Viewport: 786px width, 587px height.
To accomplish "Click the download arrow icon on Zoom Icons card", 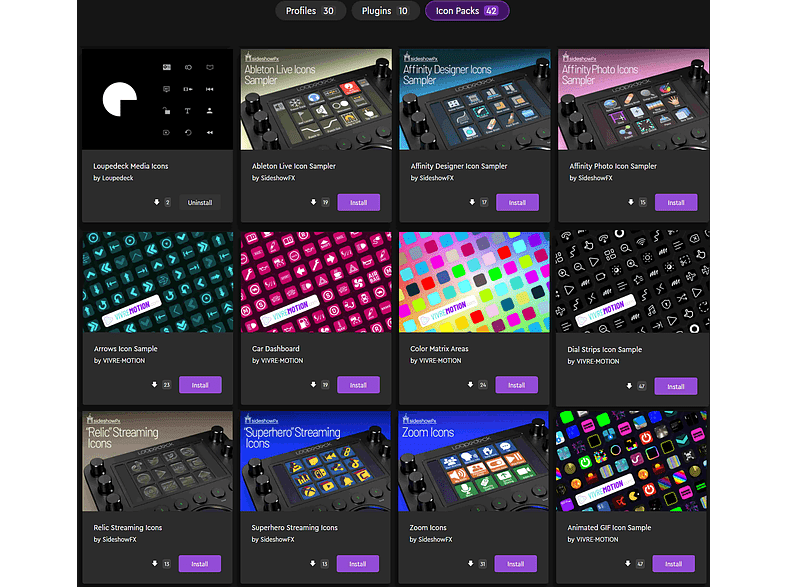I will tap(471, 564).
